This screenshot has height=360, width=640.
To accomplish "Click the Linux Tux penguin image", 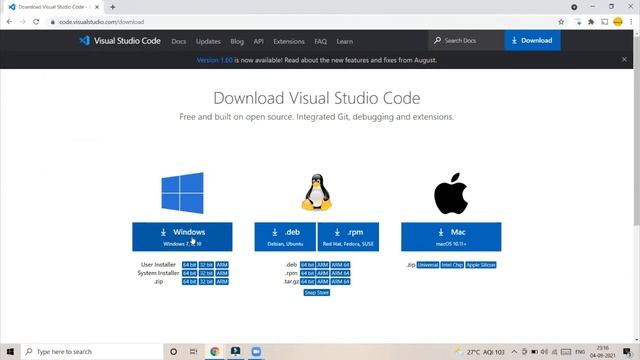I will (317, 192).
